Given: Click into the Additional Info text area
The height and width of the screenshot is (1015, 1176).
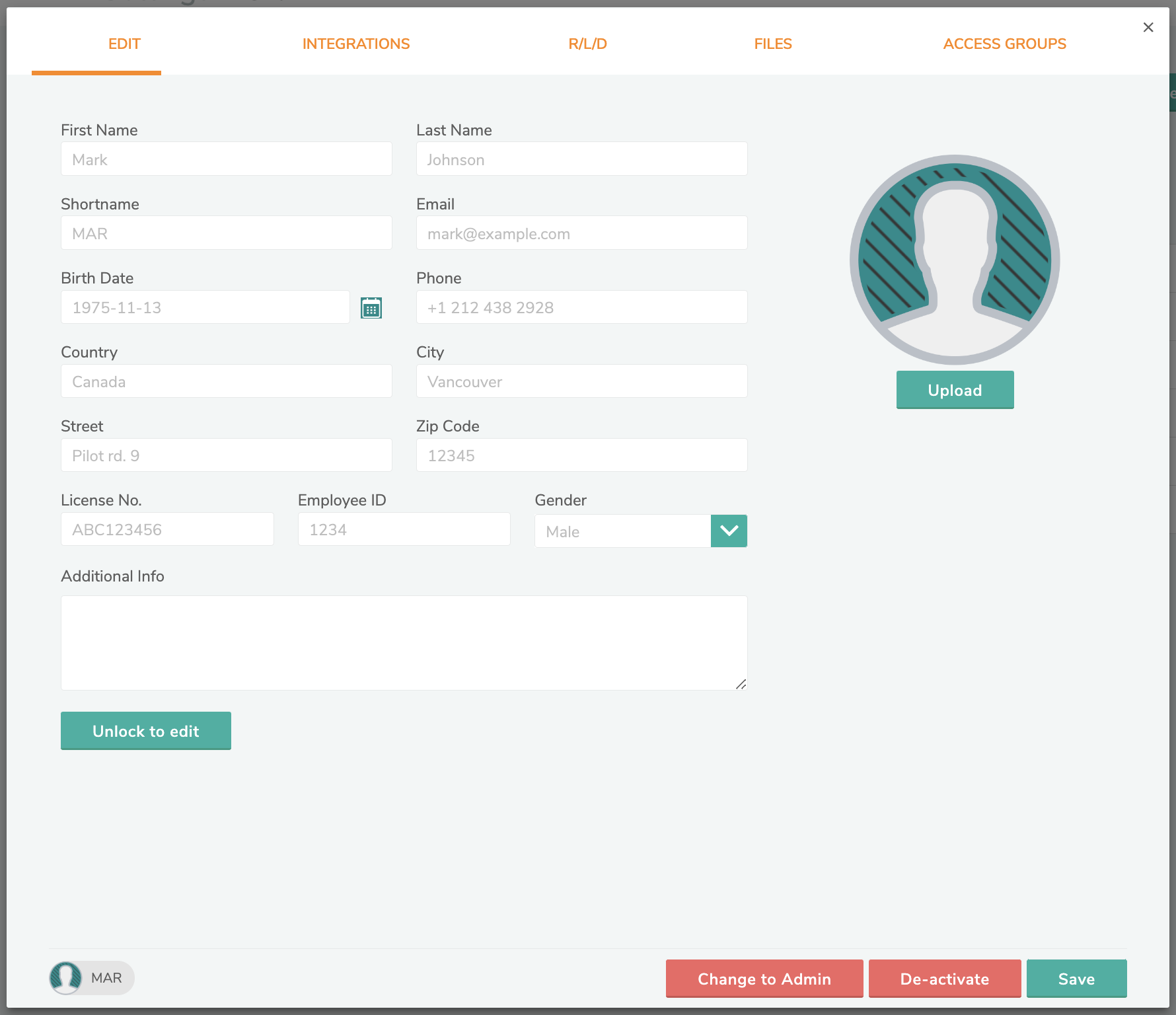Looking at the screenshot, I should tap(404, 643).
